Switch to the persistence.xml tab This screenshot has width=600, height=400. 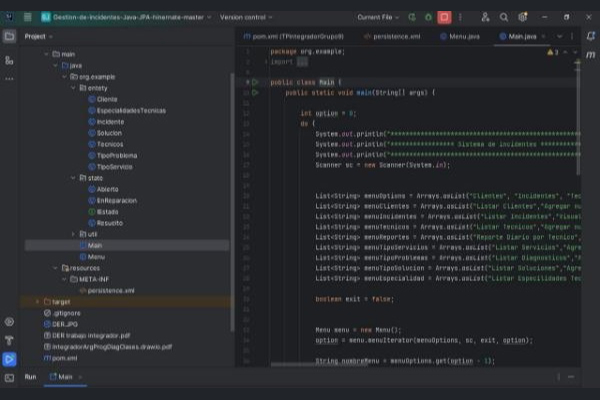click(x=393, y=36)
